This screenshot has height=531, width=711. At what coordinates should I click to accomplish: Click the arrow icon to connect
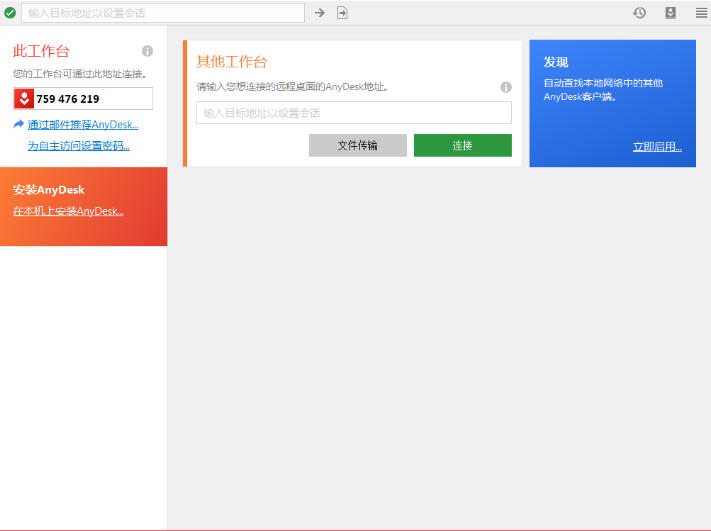click(320, 13)
